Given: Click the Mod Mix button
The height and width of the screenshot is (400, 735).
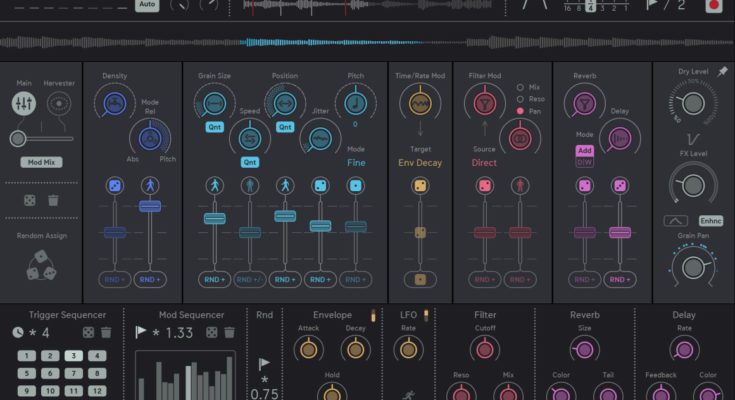Looking at the screenshot, I should tap(40, 161).
